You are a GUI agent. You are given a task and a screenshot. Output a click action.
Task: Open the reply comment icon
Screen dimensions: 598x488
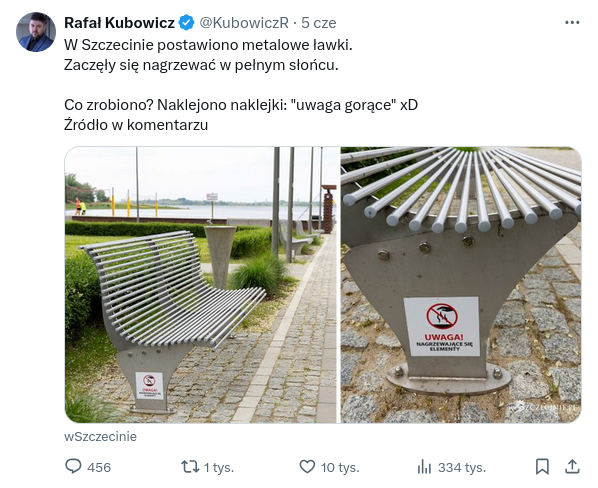tap(73, 466)
